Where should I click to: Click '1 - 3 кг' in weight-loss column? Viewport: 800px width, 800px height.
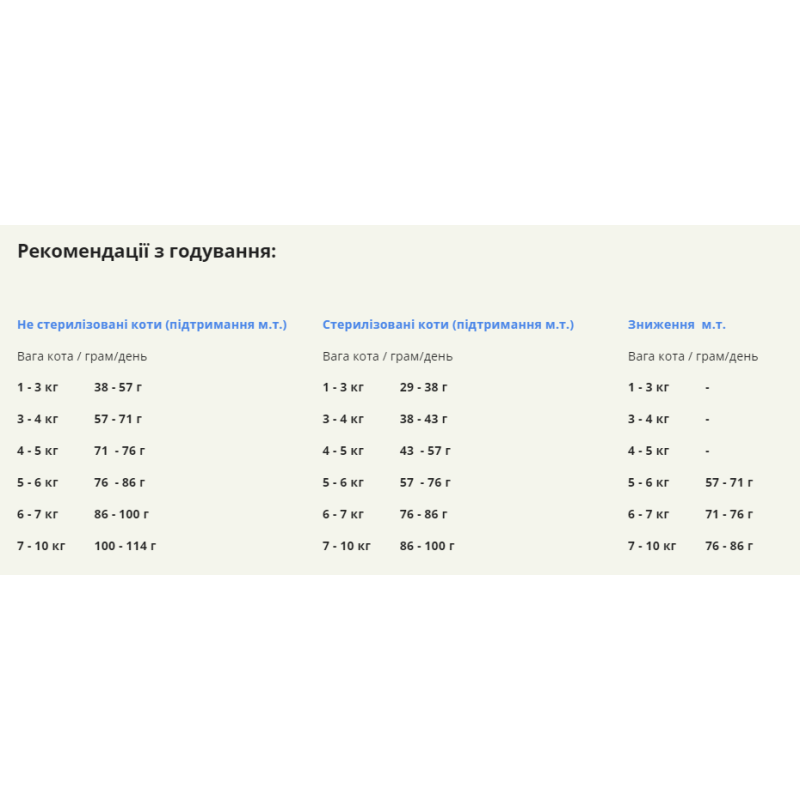[x=648, y=387]
